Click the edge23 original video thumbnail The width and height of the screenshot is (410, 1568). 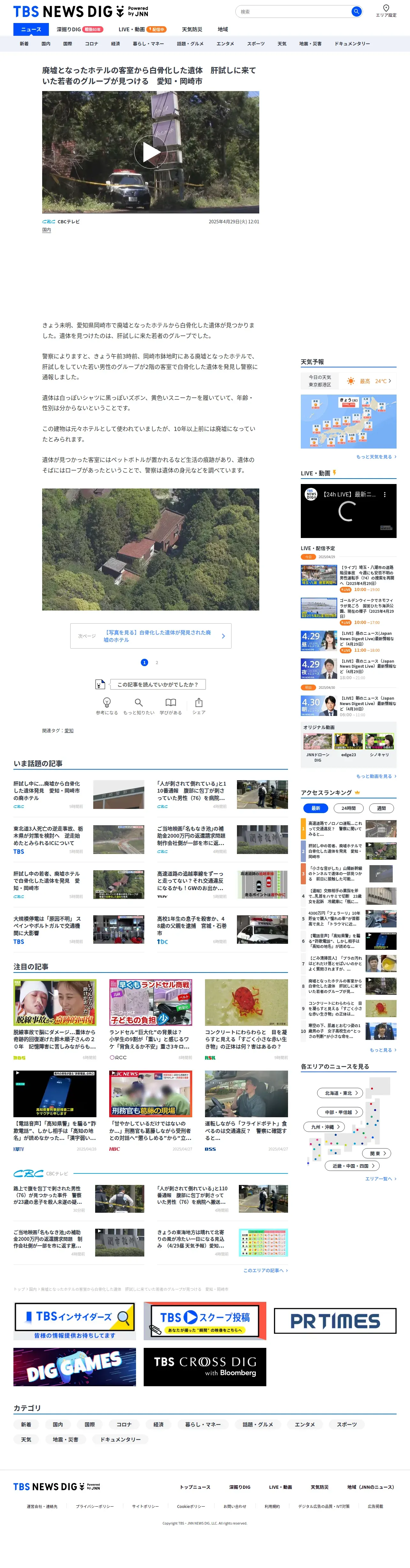click(x=349, y=742)
